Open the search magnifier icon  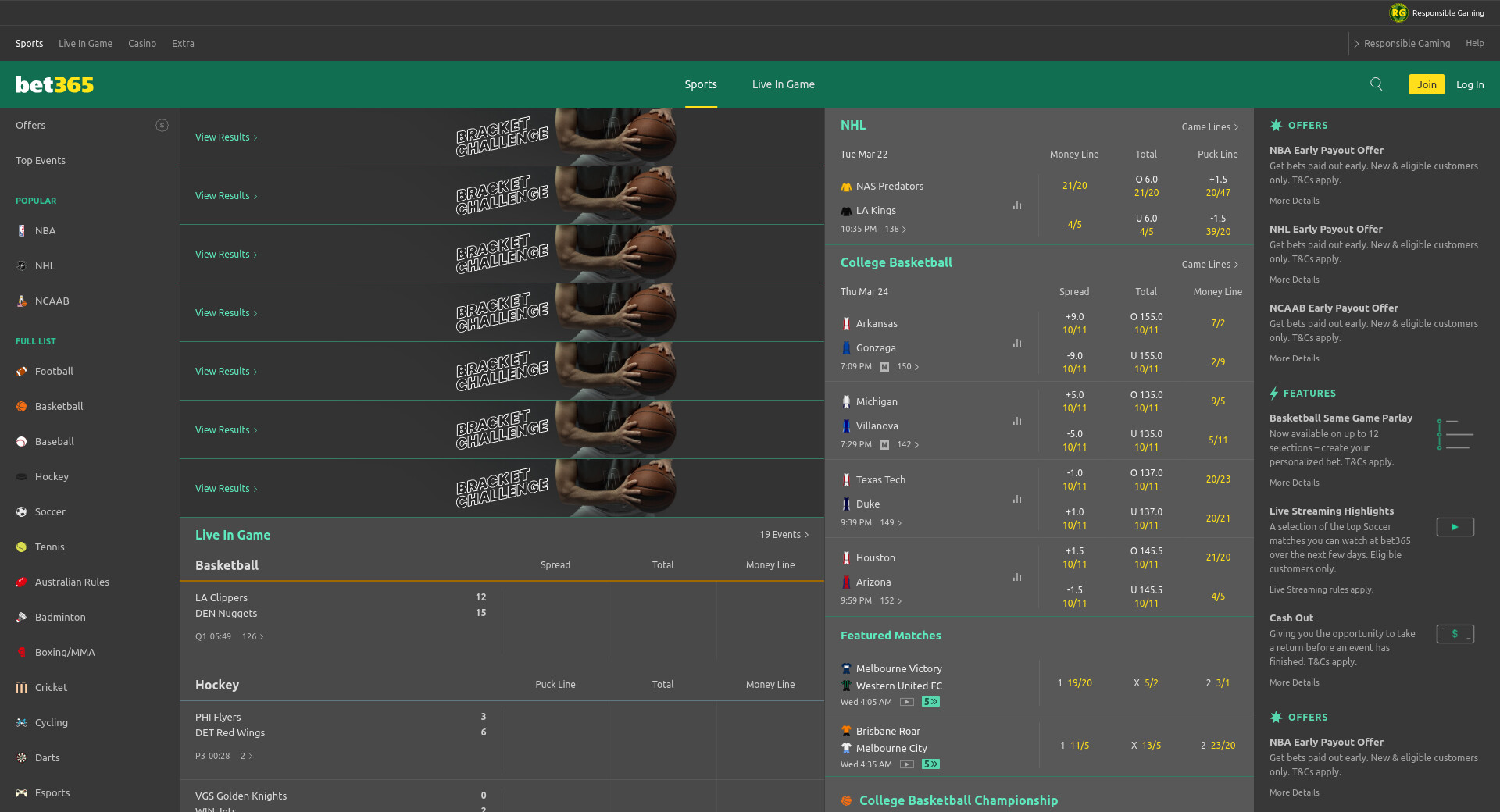coord(1376,84)
